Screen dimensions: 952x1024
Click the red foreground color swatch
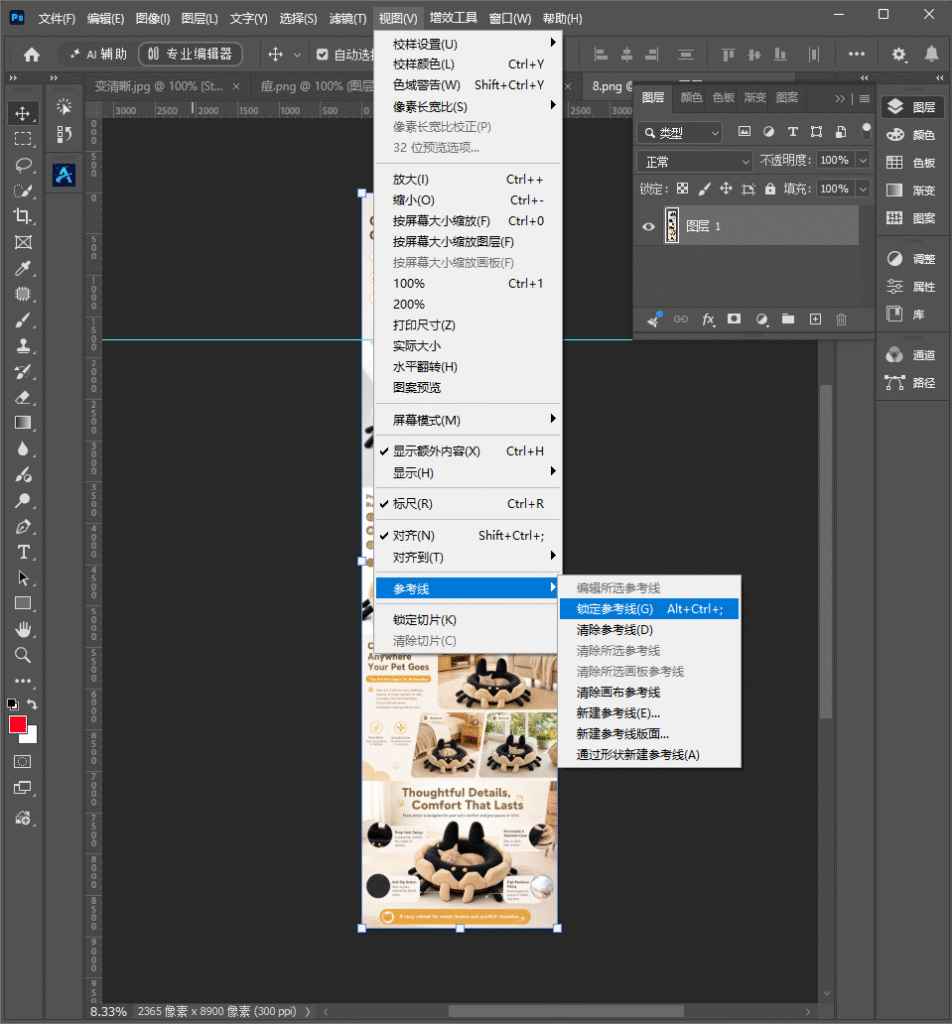coord(18,724)
